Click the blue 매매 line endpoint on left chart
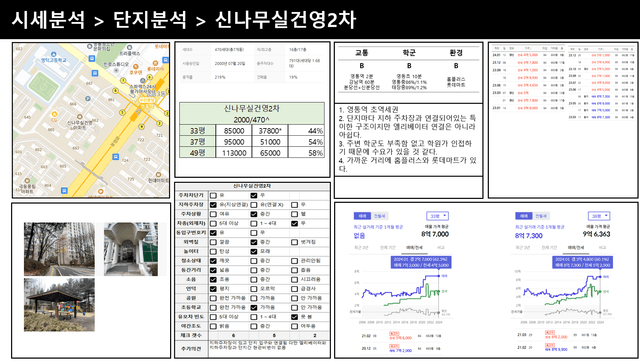640x361 pixels. (439, 276)
